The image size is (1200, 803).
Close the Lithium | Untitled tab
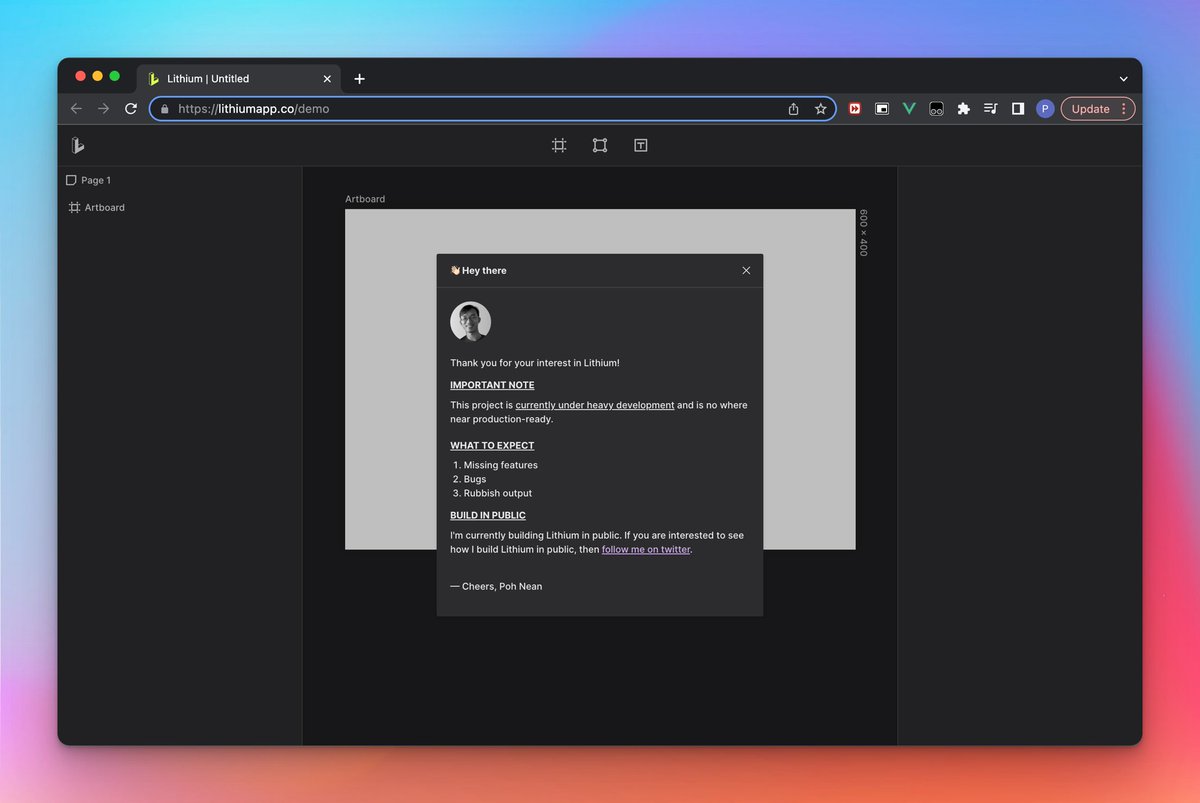(327, 79)
